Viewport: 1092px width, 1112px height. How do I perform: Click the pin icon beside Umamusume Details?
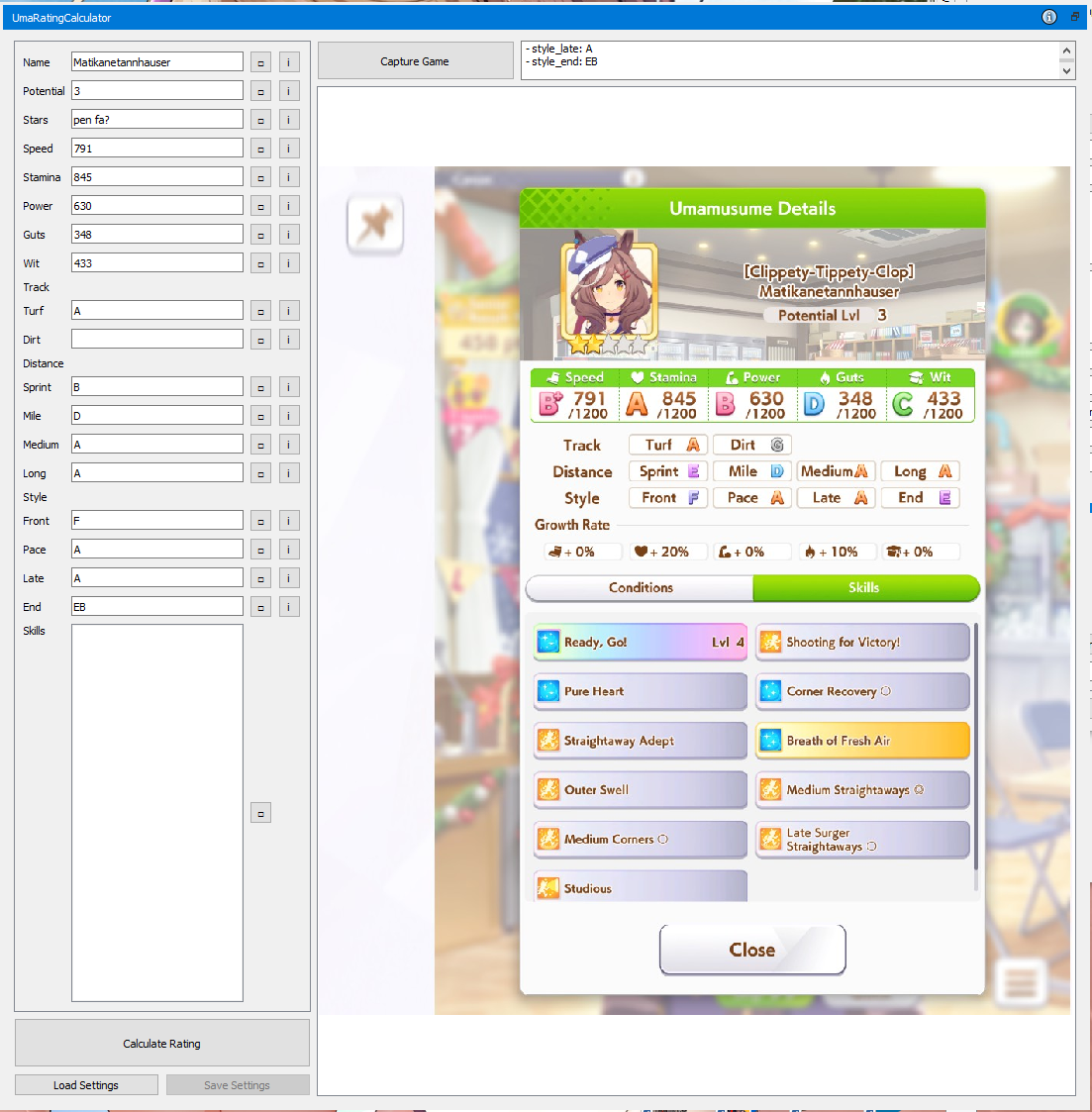(x=375, y=224)
